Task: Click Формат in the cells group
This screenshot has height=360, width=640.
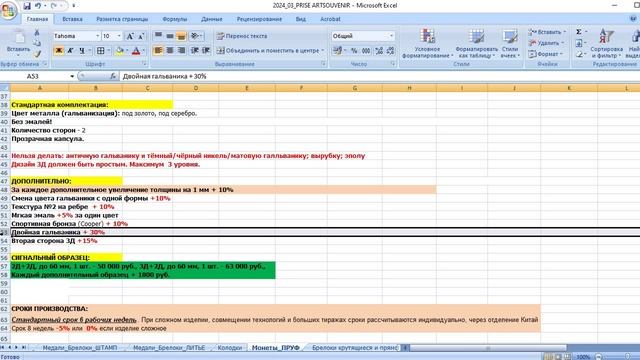Action: click(546, 54)
